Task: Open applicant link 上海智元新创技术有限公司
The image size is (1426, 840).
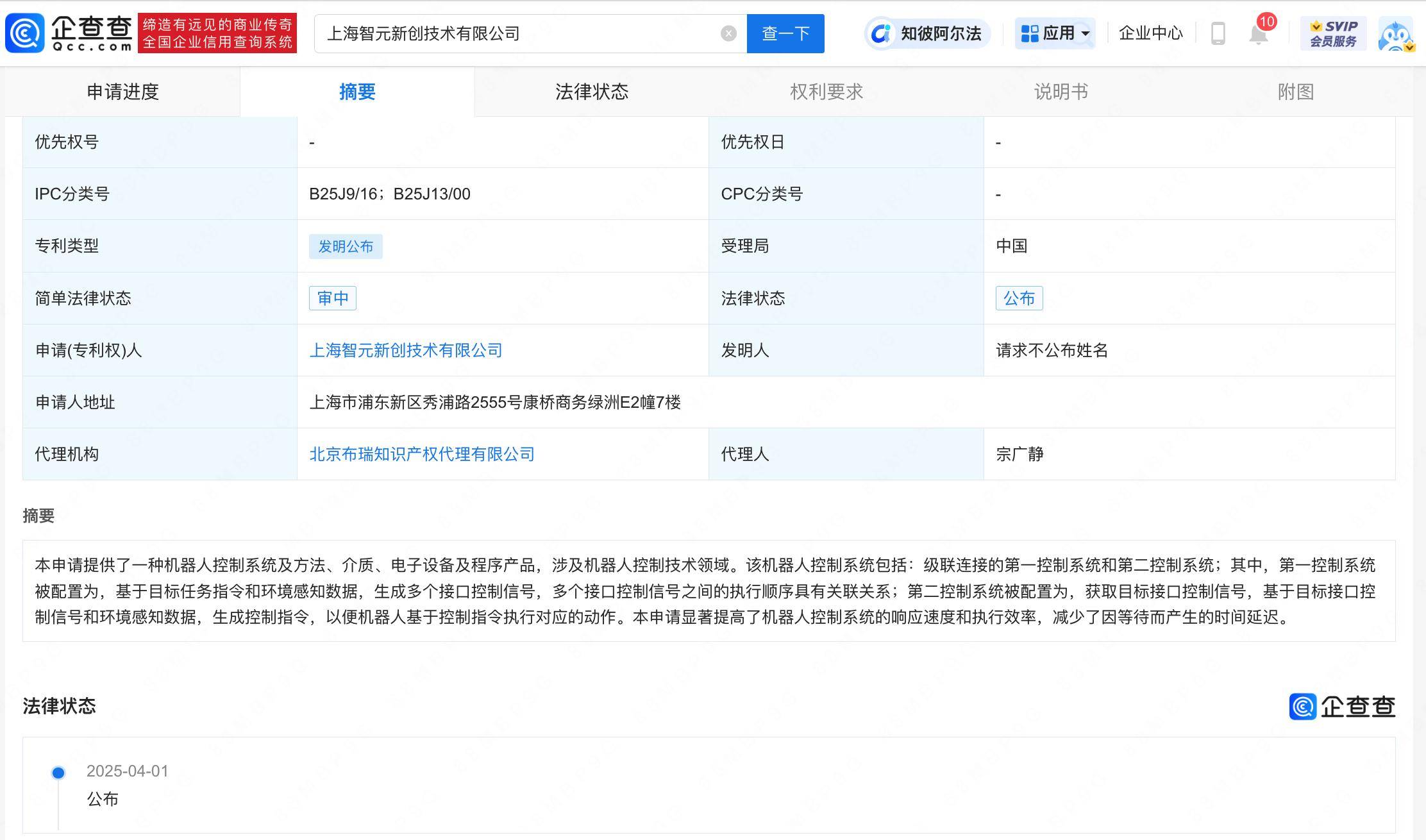Action: 406,350
